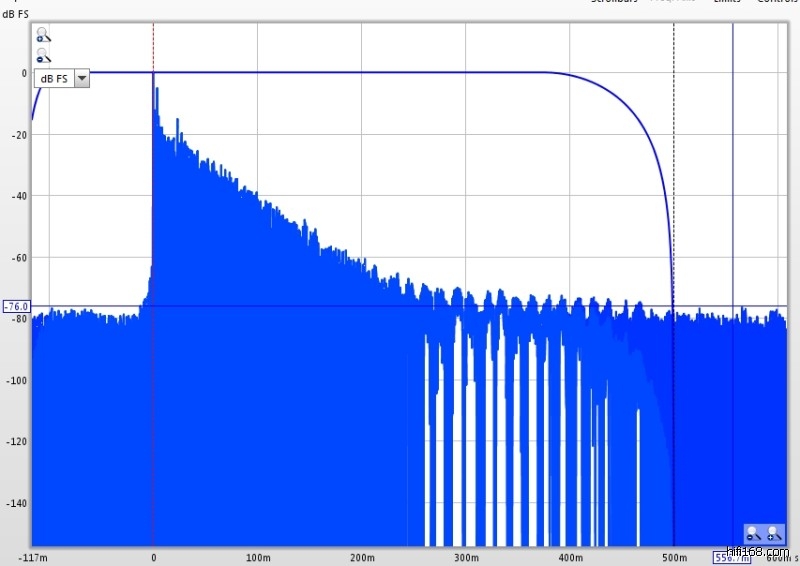800x566 pixels.
Task: Click the impulse peak at 0 dB FS
Action: pos(153,73)
